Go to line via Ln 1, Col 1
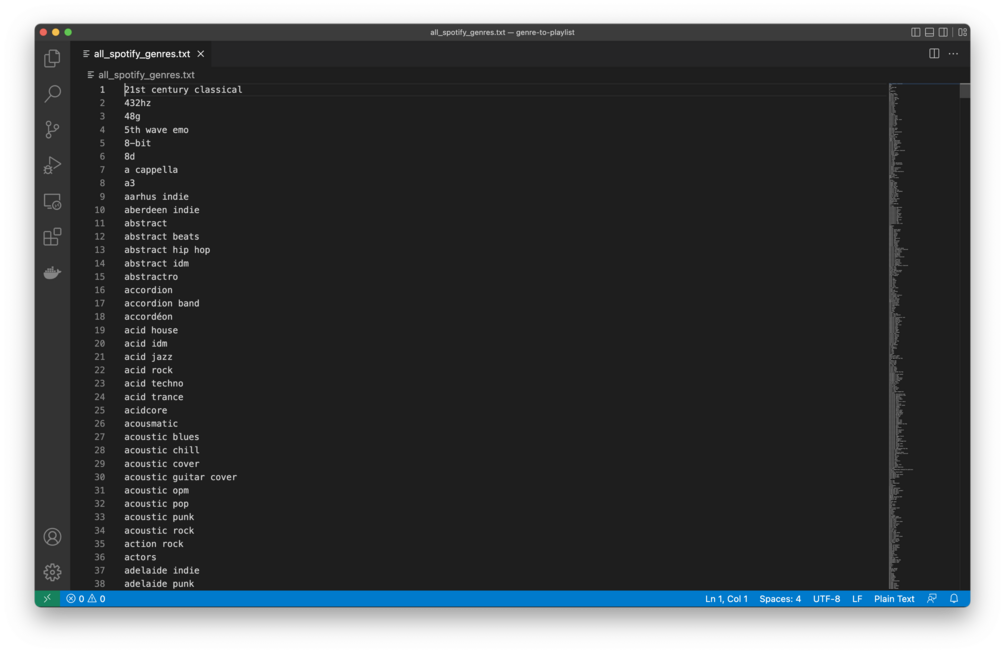Viewport: 1005px width, 653px height. 726,599
